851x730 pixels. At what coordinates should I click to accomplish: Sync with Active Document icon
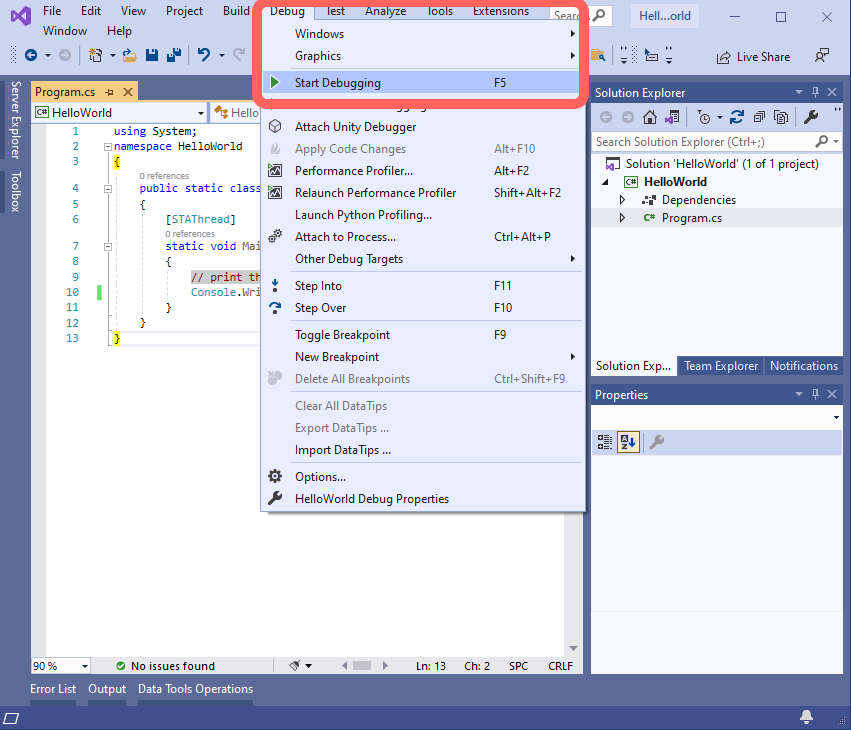click(736, 117)
